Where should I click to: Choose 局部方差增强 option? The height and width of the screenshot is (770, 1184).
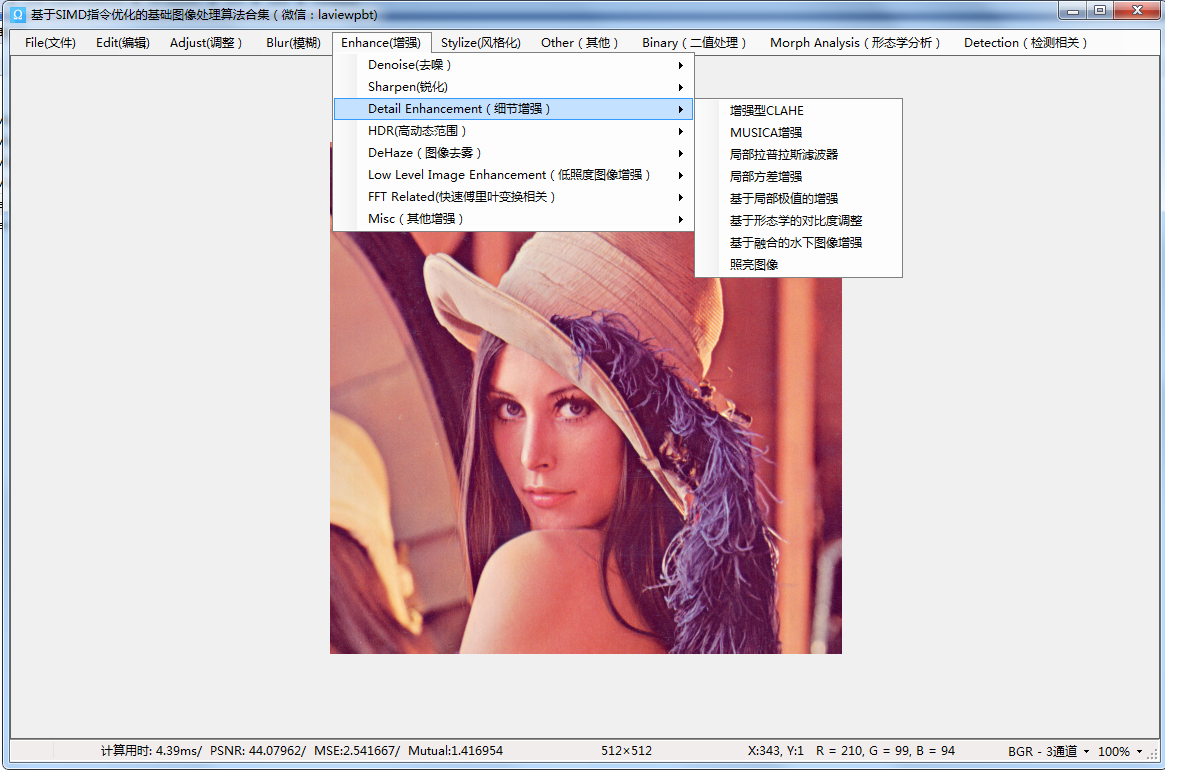(x=798, y=176)
